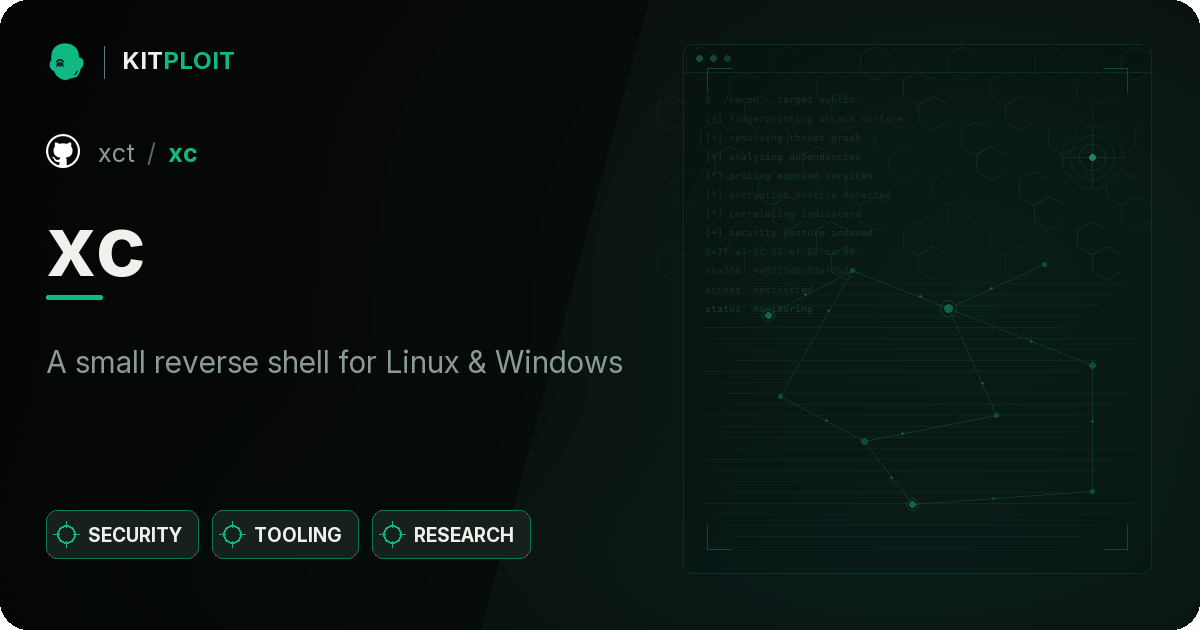1200x630 pixels.
Task: Open the green xc repository name
Action: (x=183, y=153)
